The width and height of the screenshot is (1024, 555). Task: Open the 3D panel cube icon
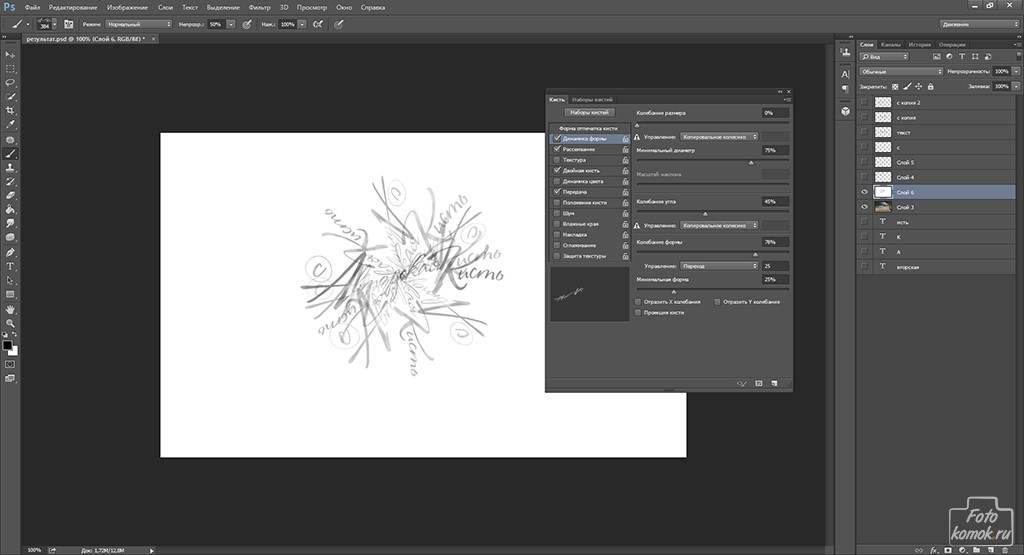coord(845,111)
